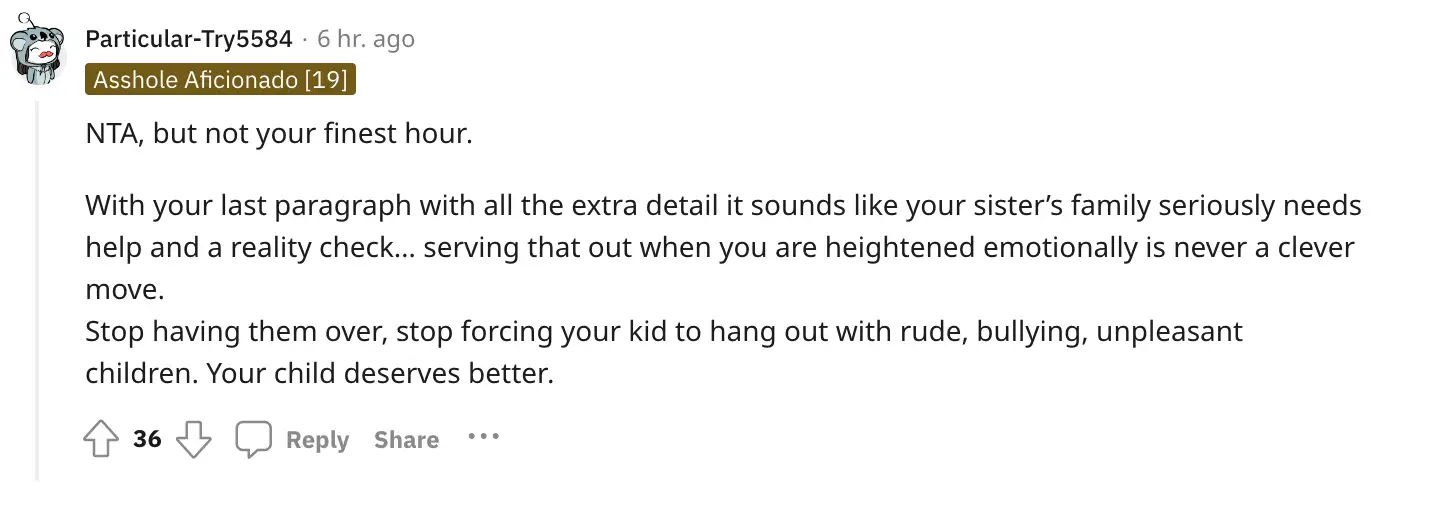This screenshot has width=1454, height=510.
Task: Click "Your child deserves better." text
Action: (x=448, y=373)
